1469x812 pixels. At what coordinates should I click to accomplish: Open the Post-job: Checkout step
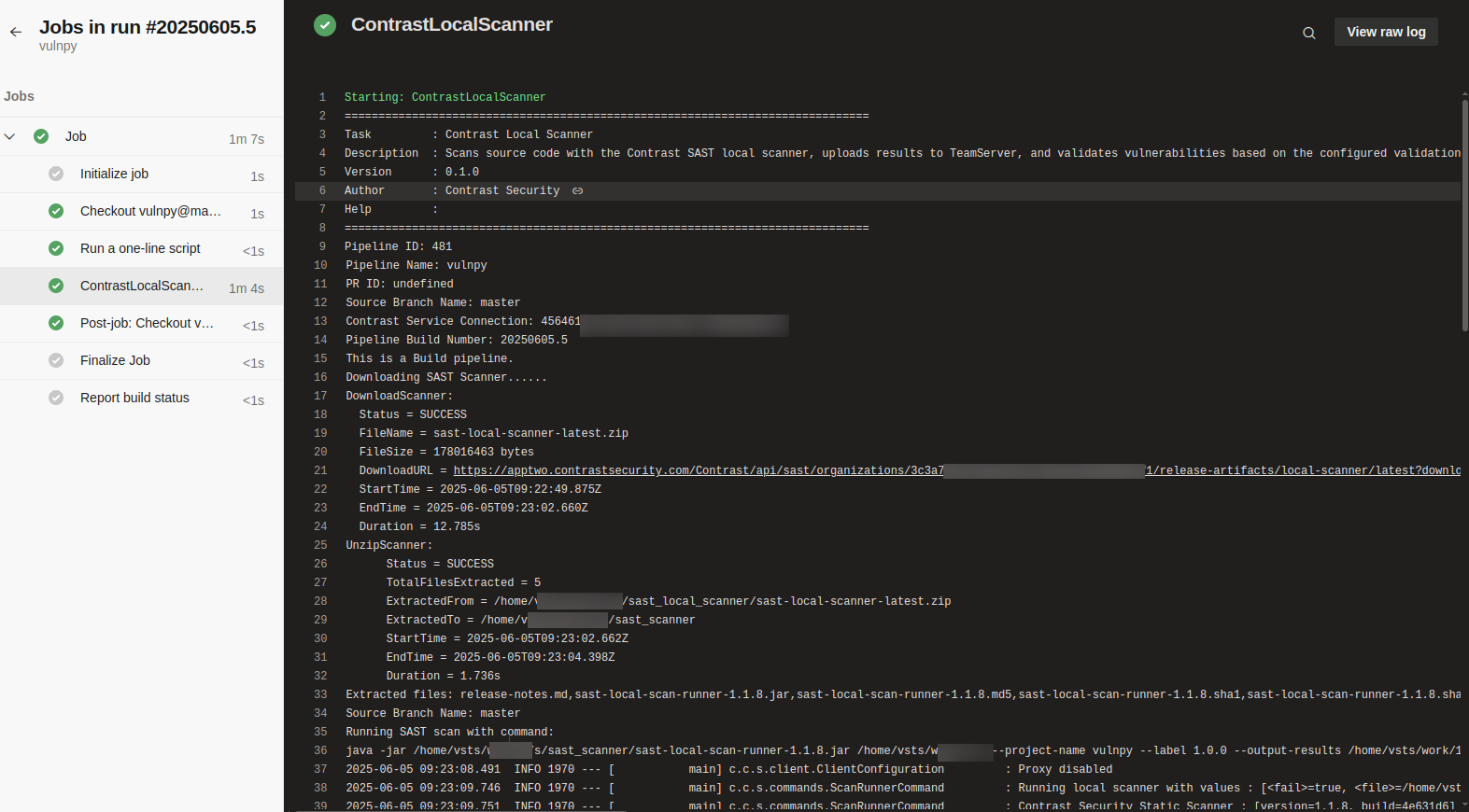click(147, 323)
